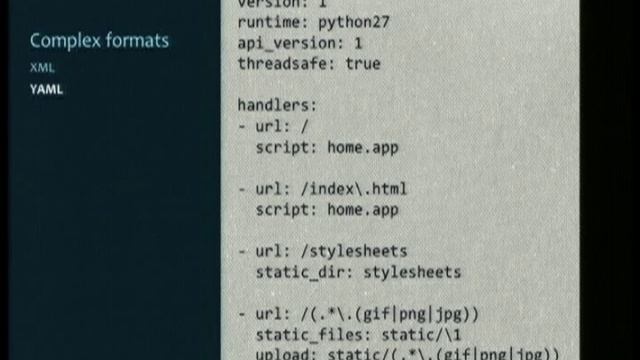Click the 'handlers:' line
The height and width of the screenshot is (360, 640).
coord(277,105)
